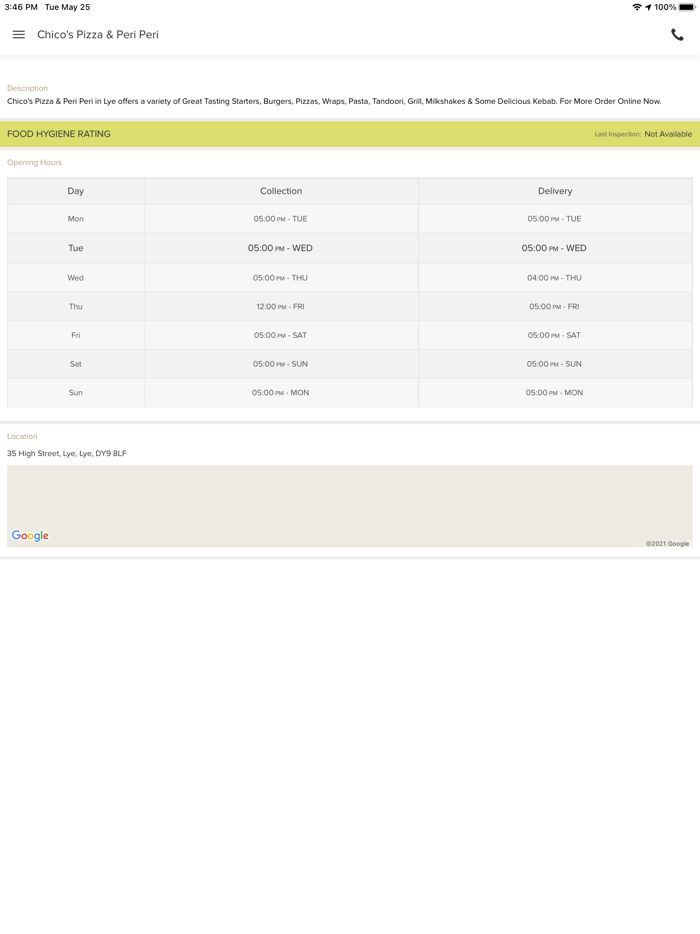Click the ©2021 Google map attribution
700x934 pixels.
pyautogui.click(x=667, y=543)
